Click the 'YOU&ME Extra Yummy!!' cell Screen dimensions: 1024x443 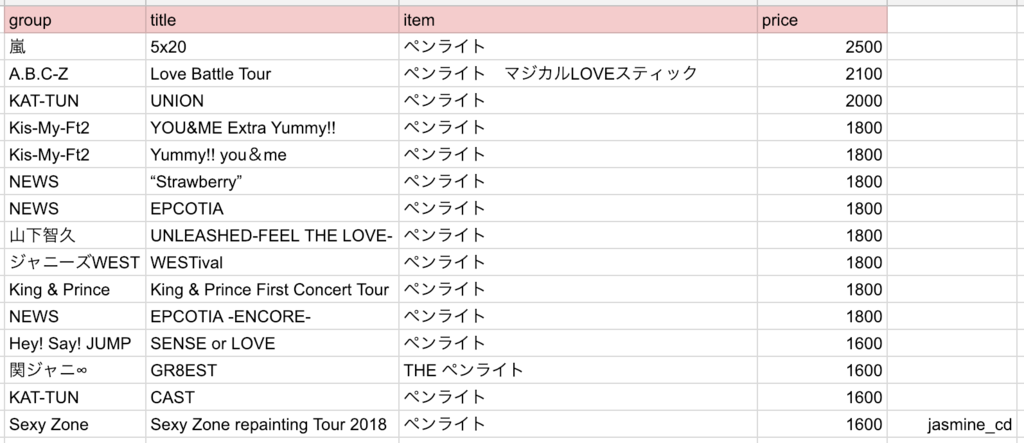pos(272,128)
